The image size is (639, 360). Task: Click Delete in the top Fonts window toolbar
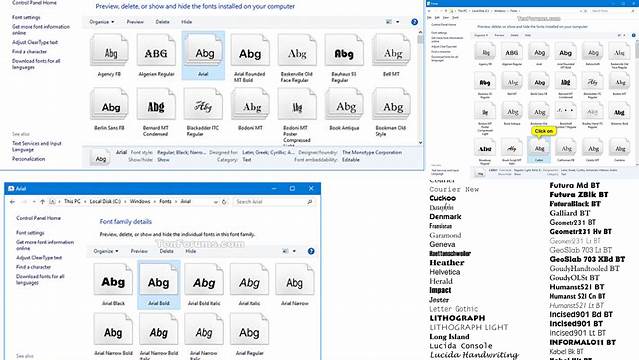click(162, 22)
